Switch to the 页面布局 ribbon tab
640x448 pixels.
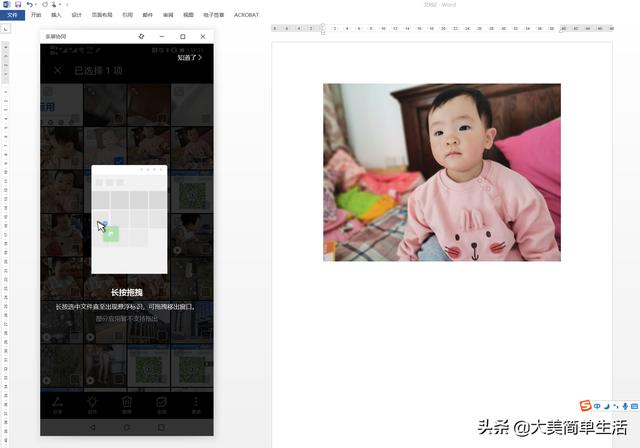(102, 15)
